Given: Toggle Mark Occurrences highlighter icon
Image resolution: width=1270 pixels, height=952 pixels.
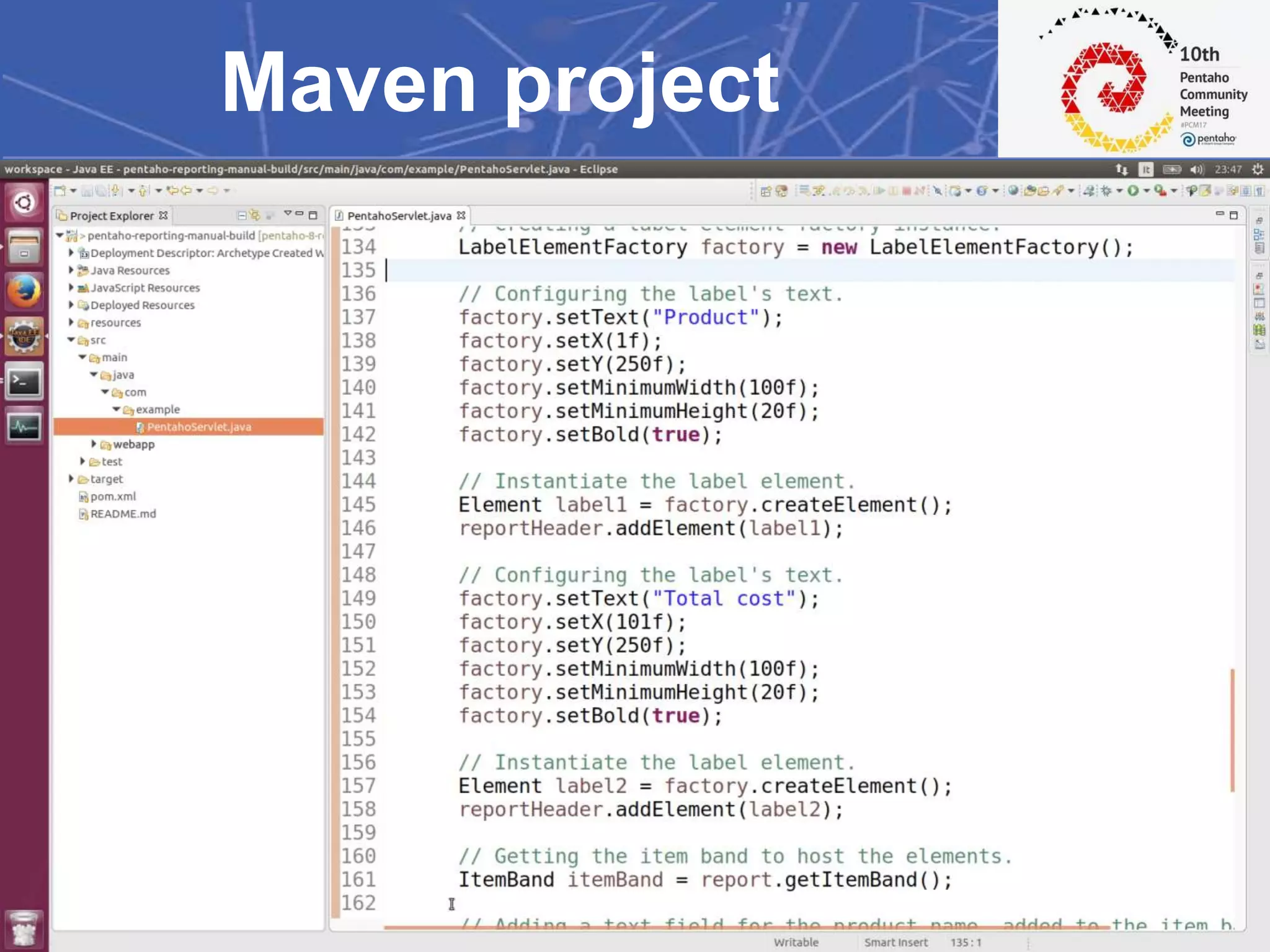Looking at the screenshot, I should [x=1204, y=191].
